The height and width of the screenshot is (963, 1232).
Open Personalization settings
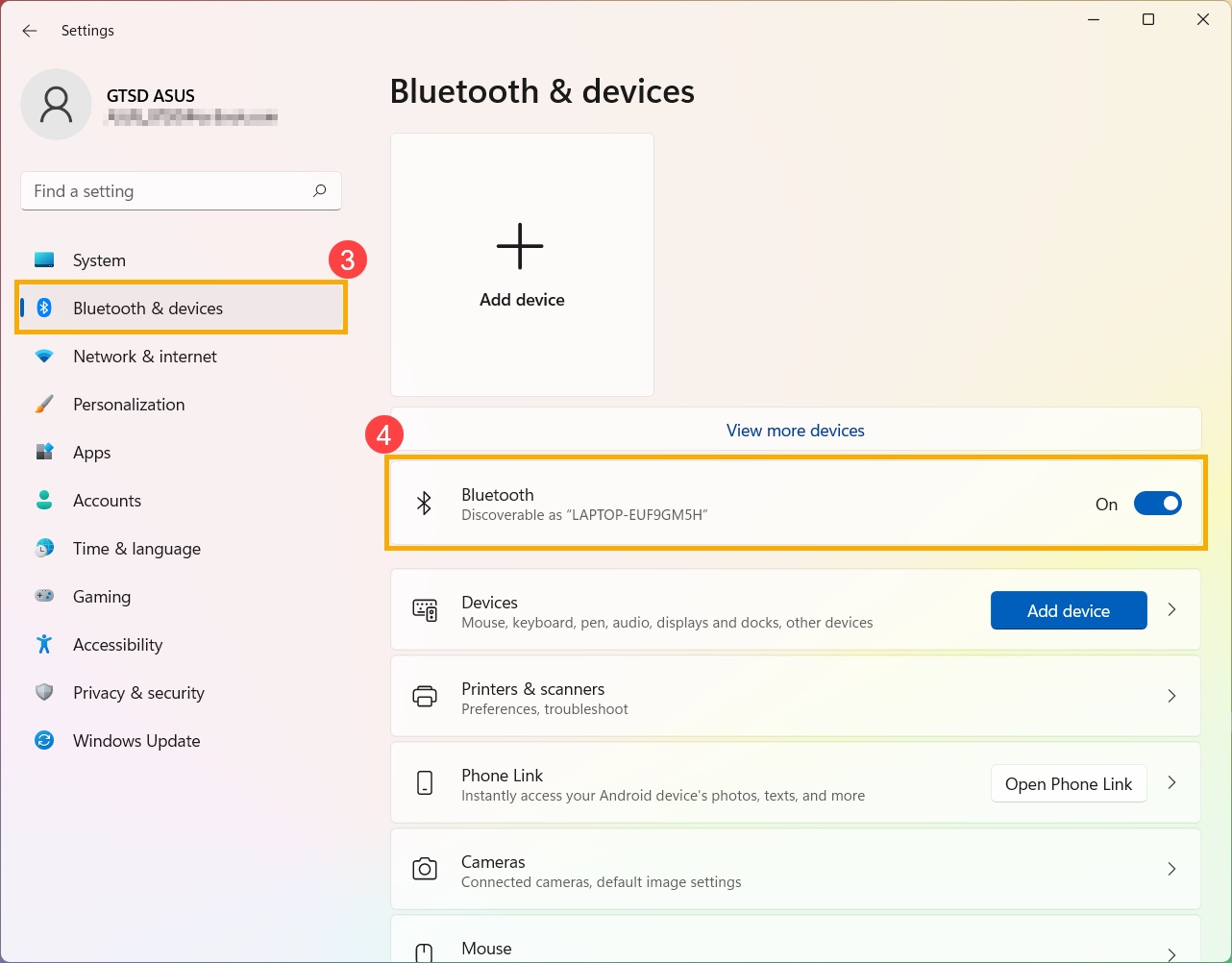click(181, 405)
